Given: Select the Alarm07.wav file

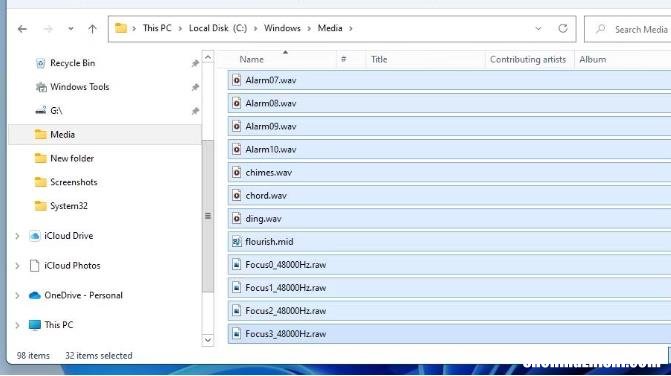Looking at the screenshot, I should click(449, 80).
